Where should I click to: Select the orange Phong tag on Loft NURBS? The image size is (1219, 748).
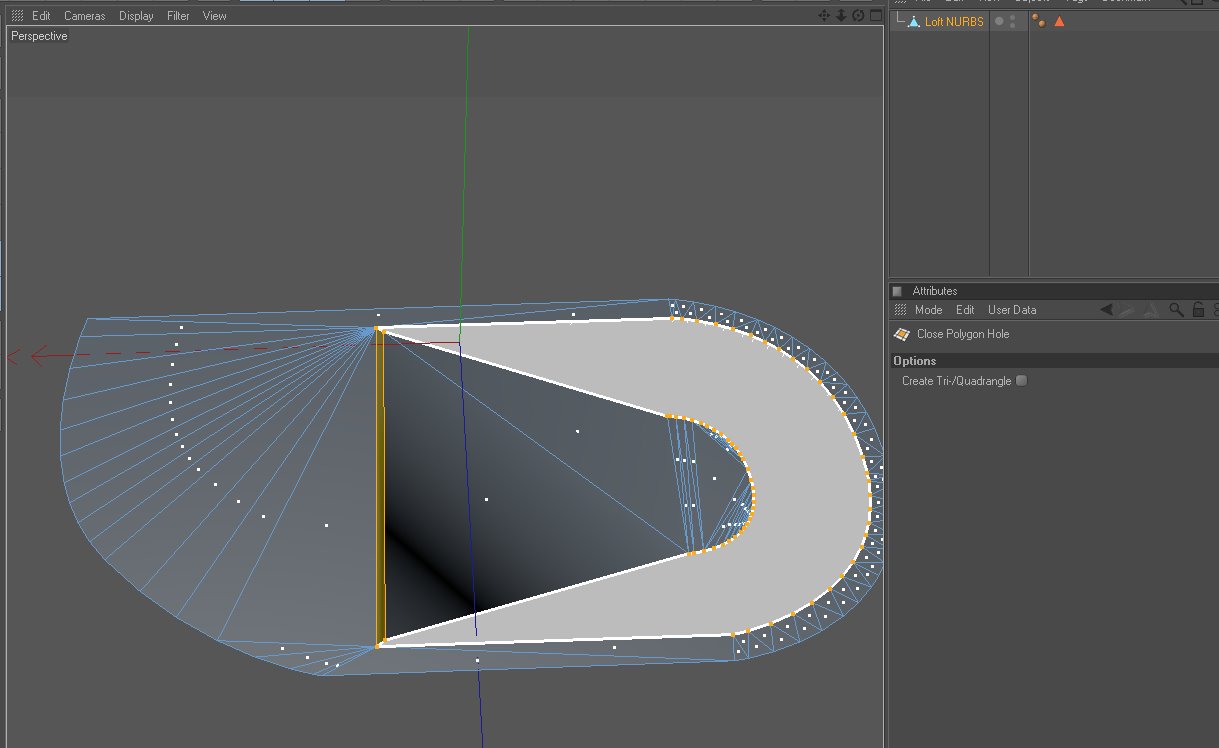(1059, 21)
